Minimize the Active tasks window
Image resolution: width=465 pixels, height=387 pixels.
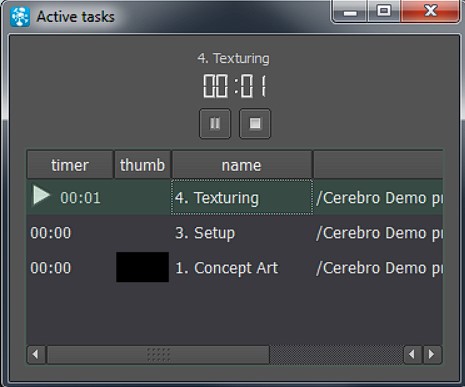(x=350, y=12)
